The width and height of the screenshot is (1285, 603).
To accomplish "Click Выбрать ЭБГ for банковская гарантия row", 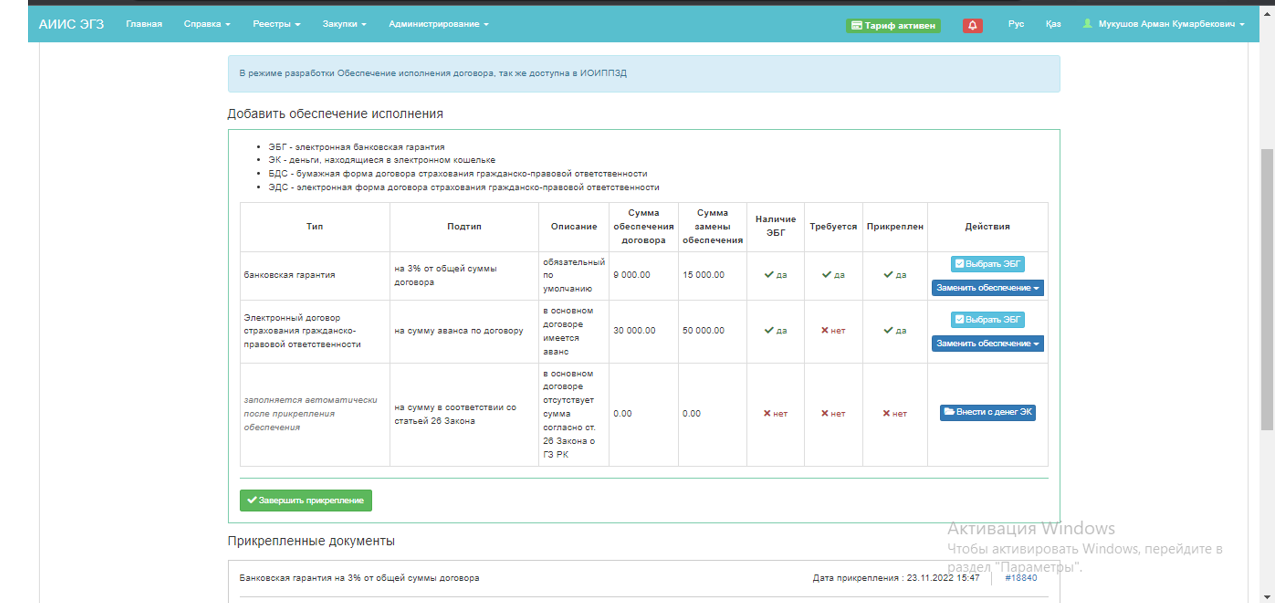I will [x=987, y=264].
